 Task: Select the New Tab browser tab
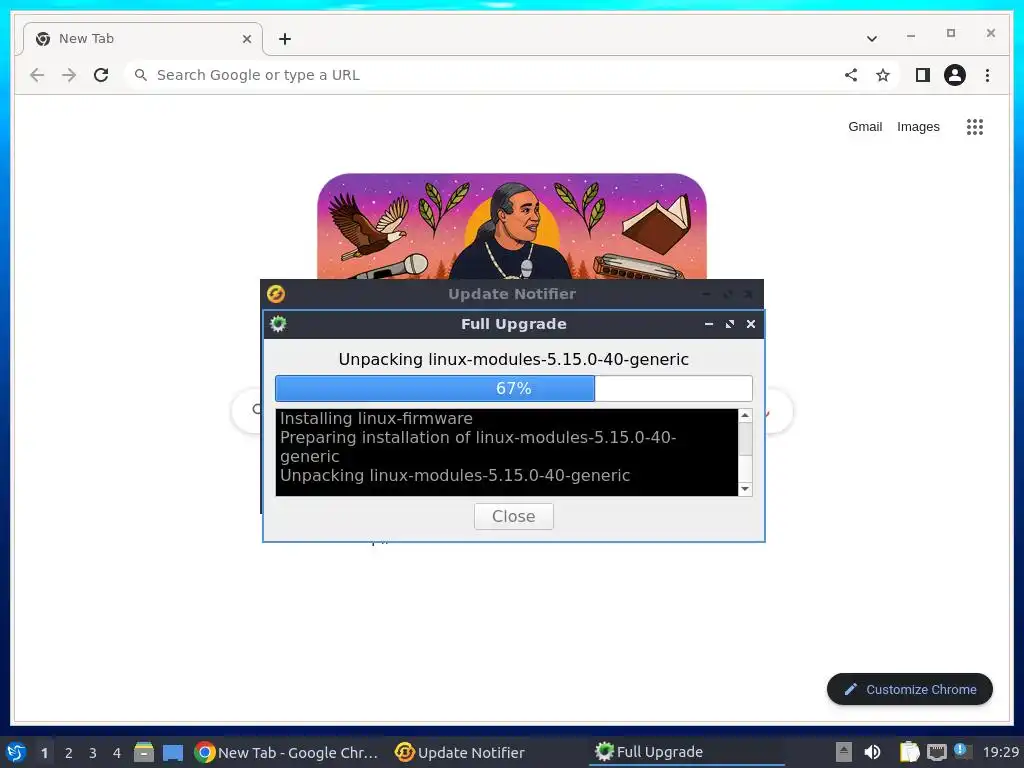(x=142, y=39)
